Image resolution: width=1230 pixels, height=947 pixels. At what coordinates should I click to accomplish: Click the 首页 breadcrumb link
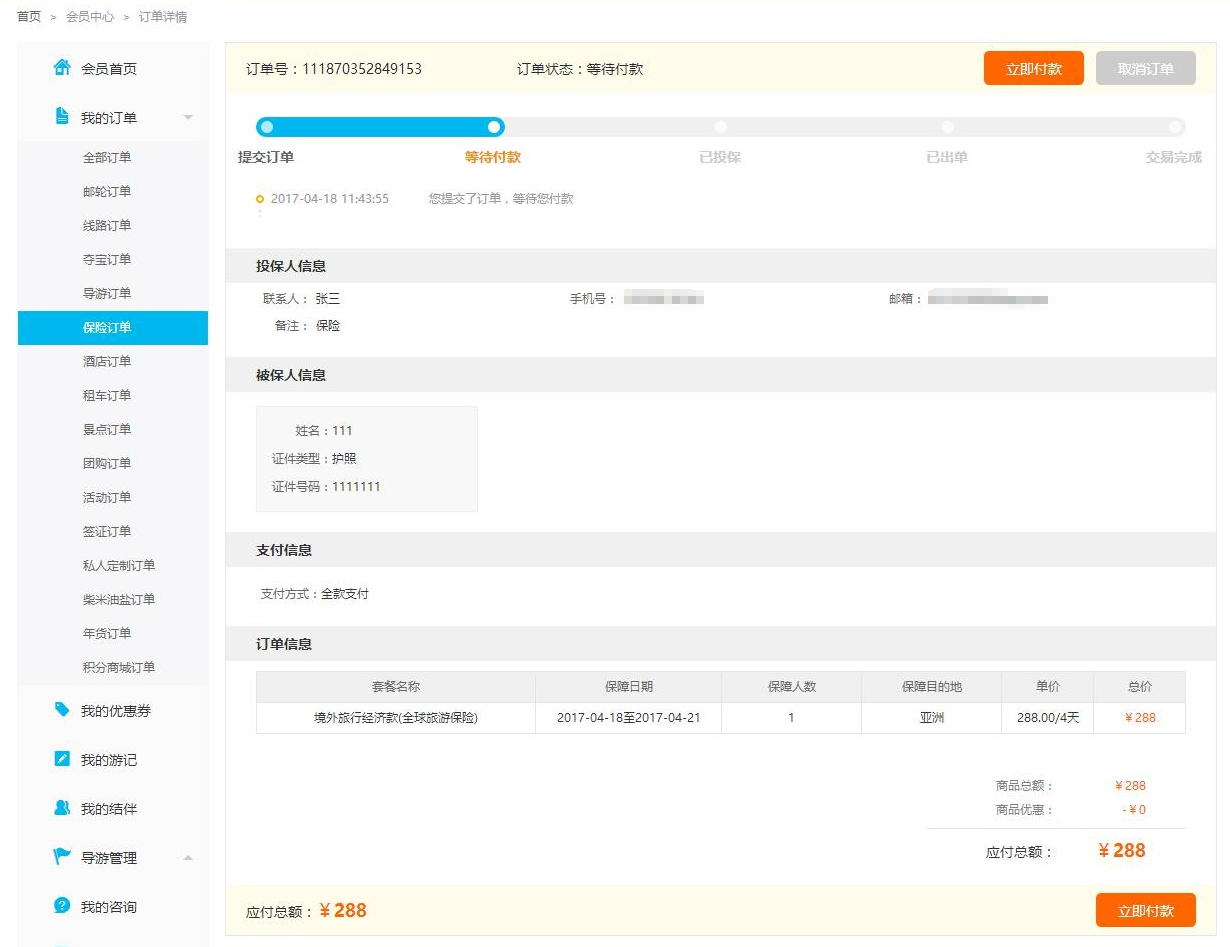point(29,17)
